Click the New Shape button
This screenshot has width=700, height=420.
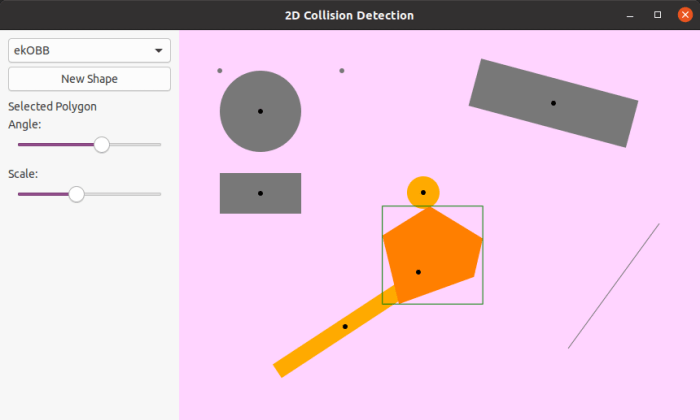[89, 79]
